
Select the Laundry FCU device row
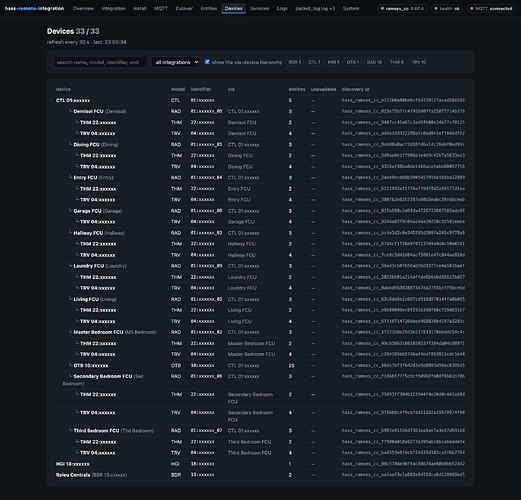[260, 266]
